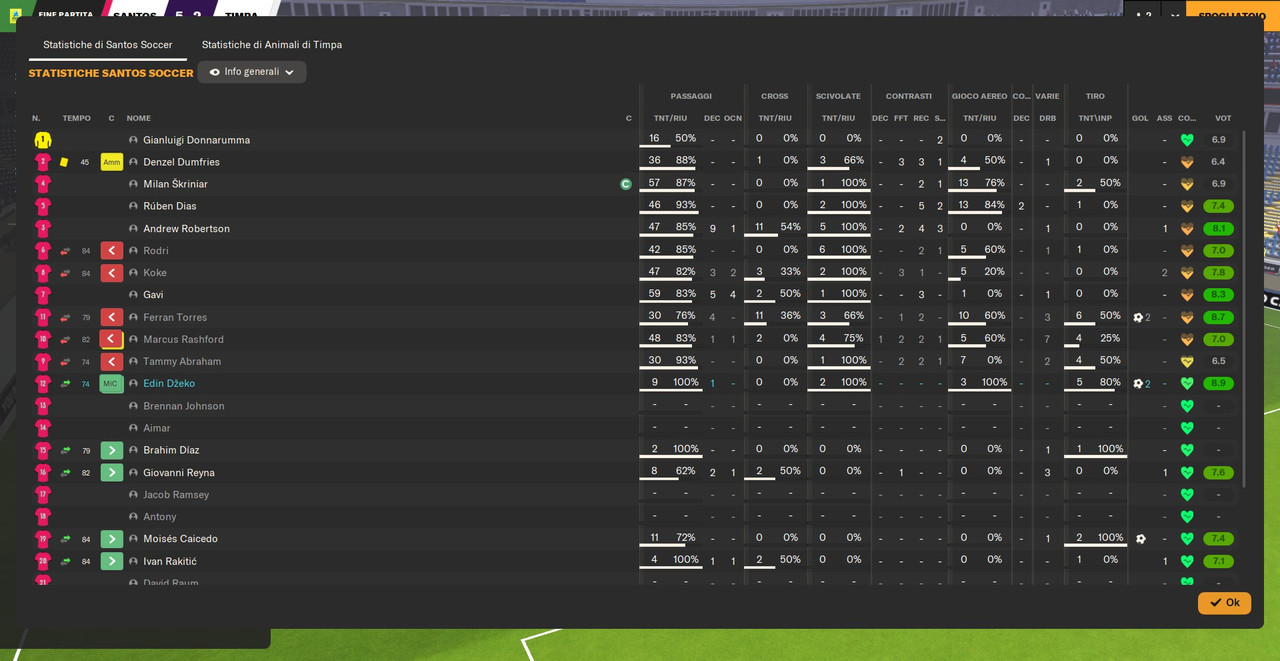Click the goal ball icon in Edin Džeko's row
1280x661 pixels.
(1138, 384)
